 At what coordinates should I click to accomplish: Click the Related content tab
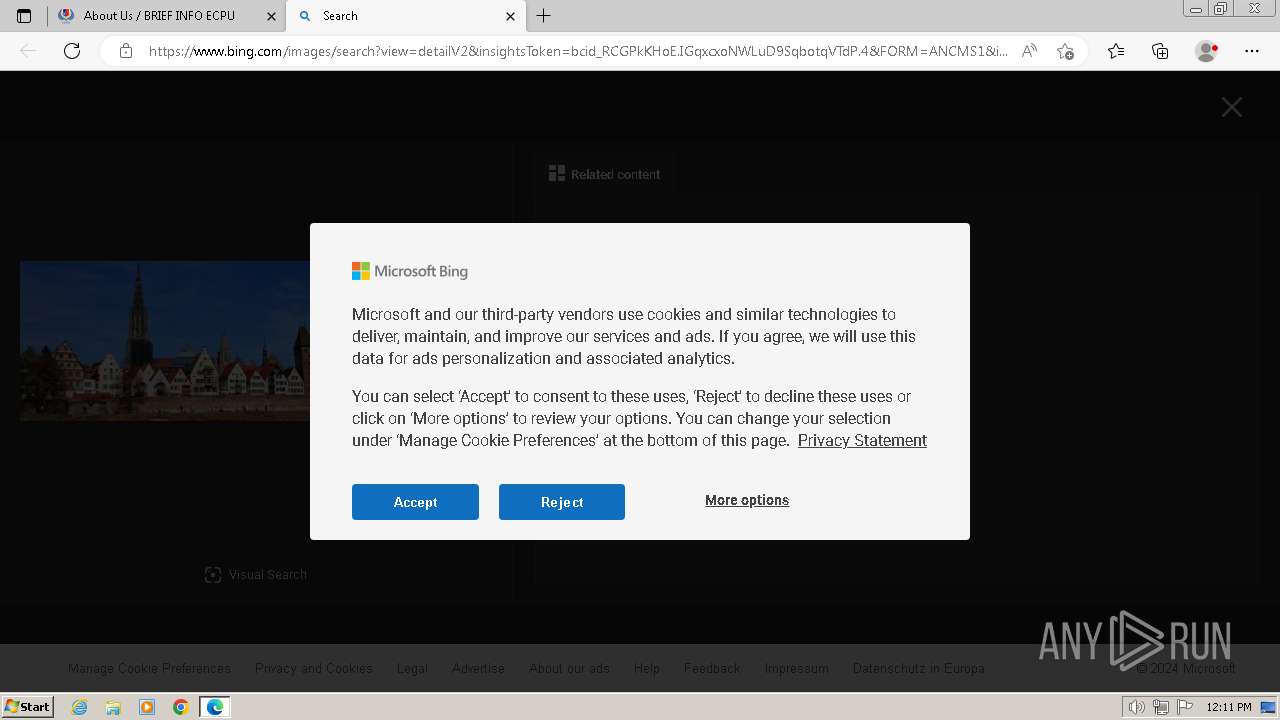pos(605,174)
